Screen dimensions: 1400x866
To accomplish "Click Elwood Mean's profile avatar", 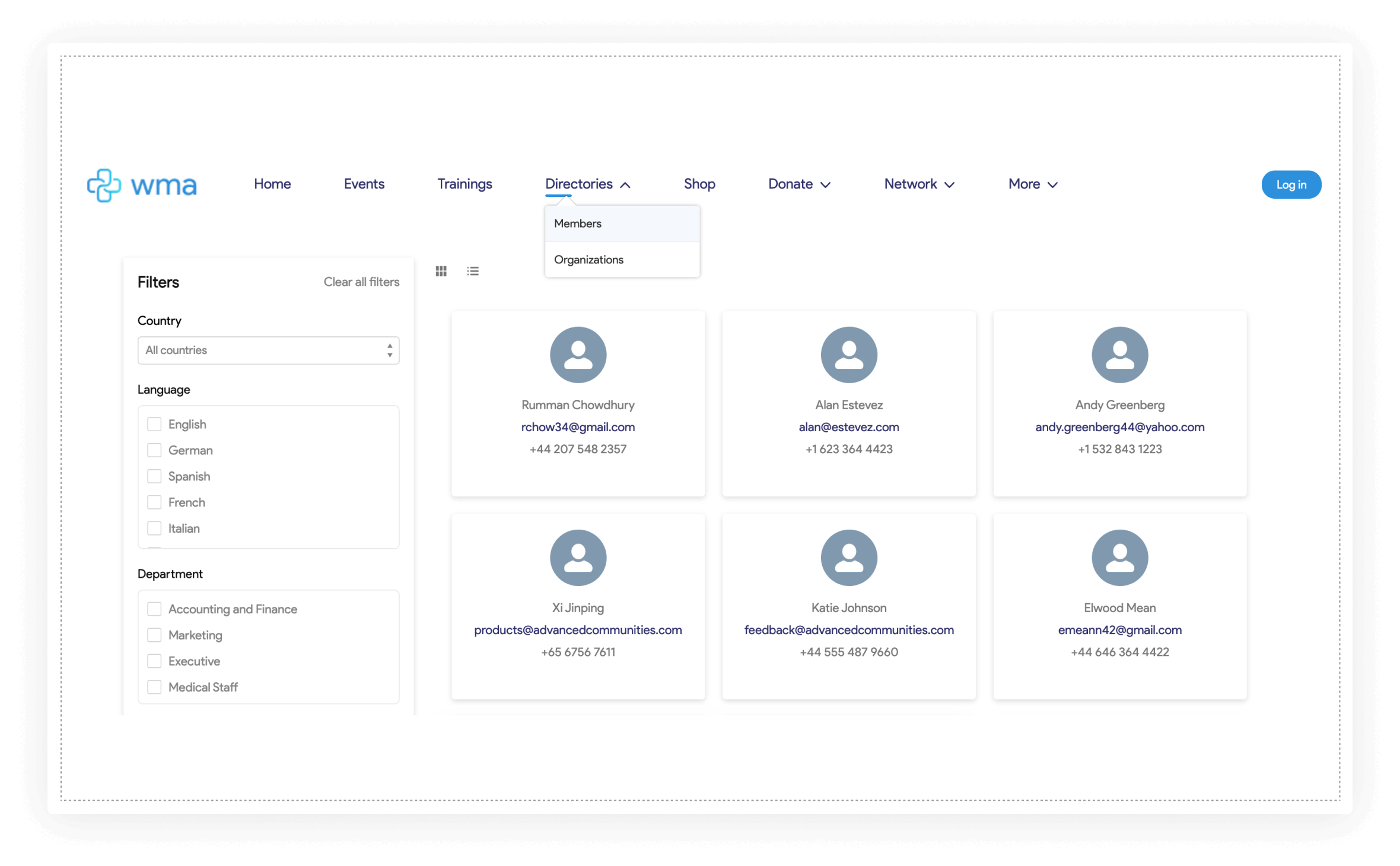I will 1119,557.
